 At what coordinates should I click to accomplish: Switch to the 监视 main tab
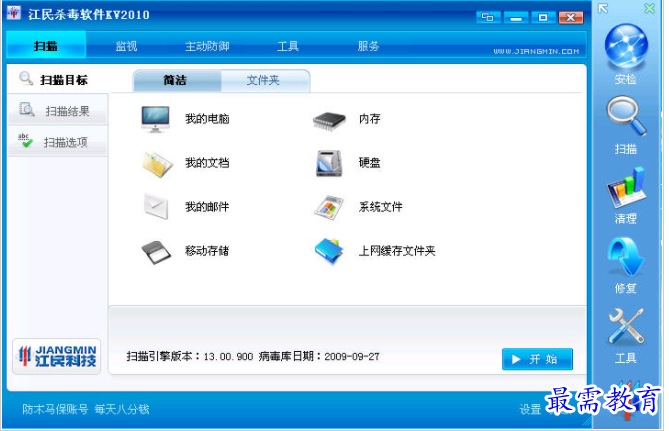click(x=126, y=46)
